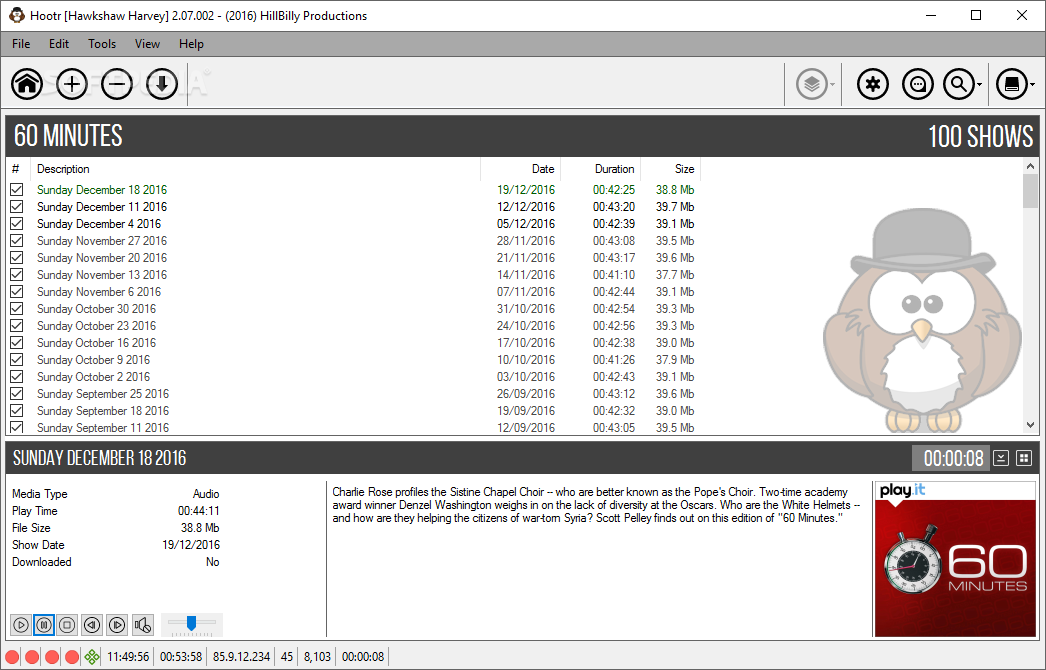Select the Sunday October 9 2016 episode
The height and width of the screenshot is (670, 1046).
[354, 360]
